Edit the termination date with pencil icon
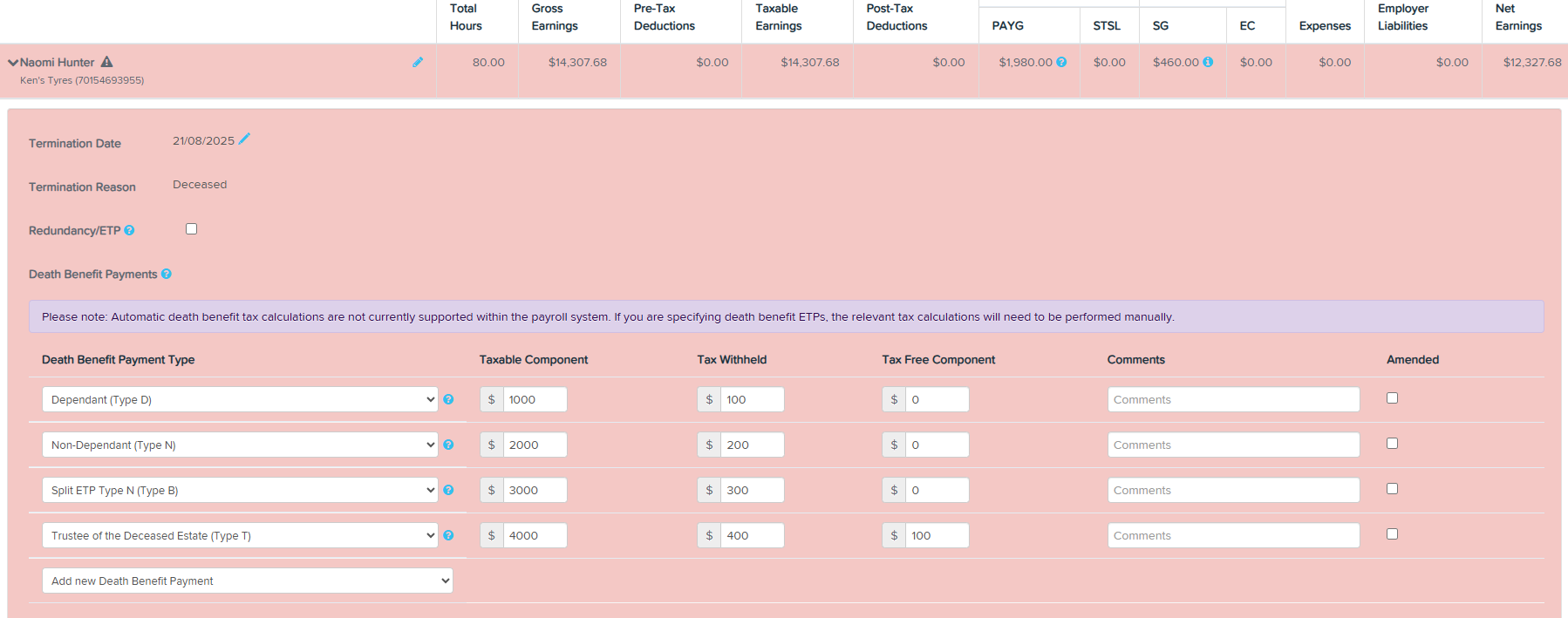Screen dimensions: 1568x618 (244, 139)
